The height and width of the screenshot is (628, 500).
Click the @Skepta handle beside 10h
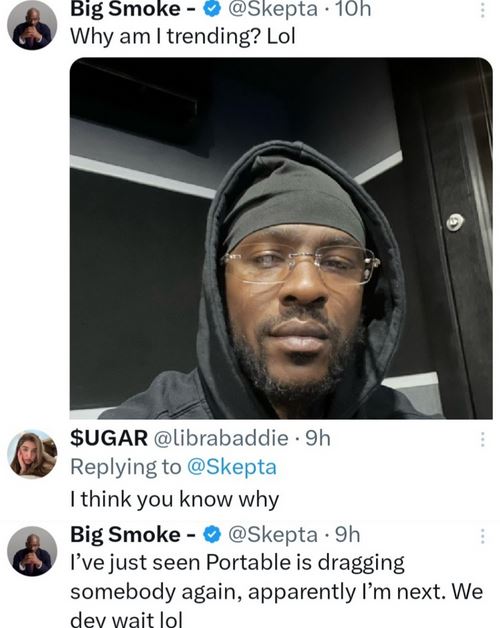[x=273, y=9]
